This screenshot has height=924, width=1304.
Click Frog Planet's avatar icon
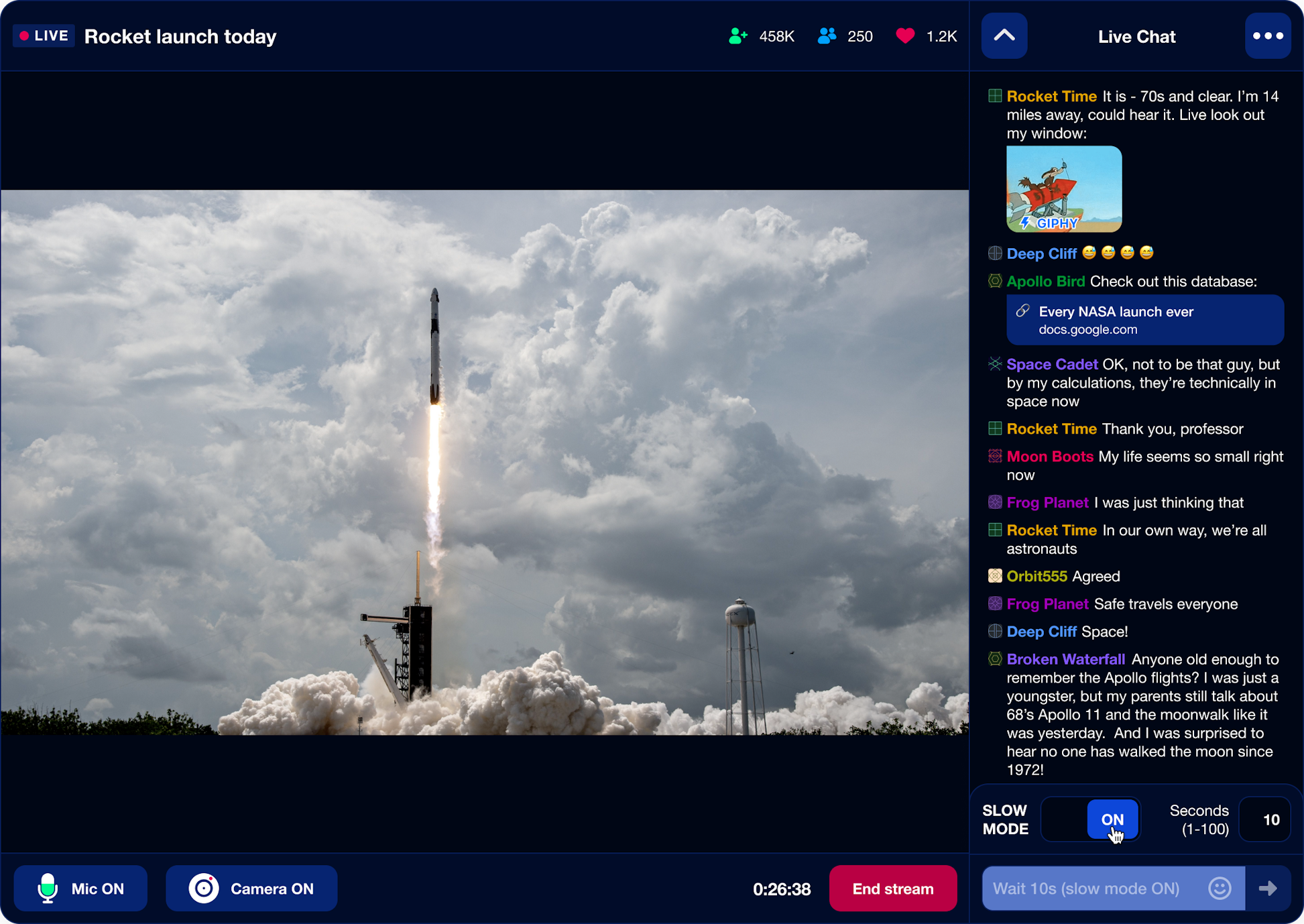(x=995, y=502)
